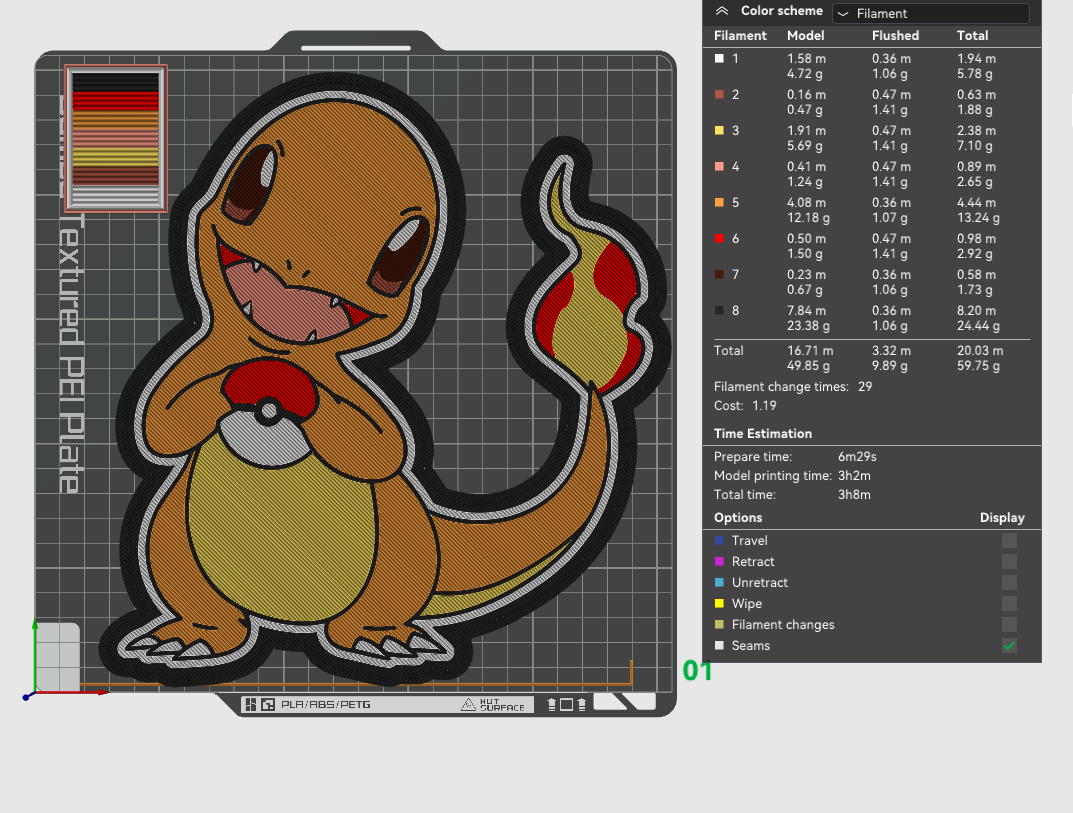Enable Unretract display
The height and width of the screenshot is (813, 1073).
[1009, 582]
